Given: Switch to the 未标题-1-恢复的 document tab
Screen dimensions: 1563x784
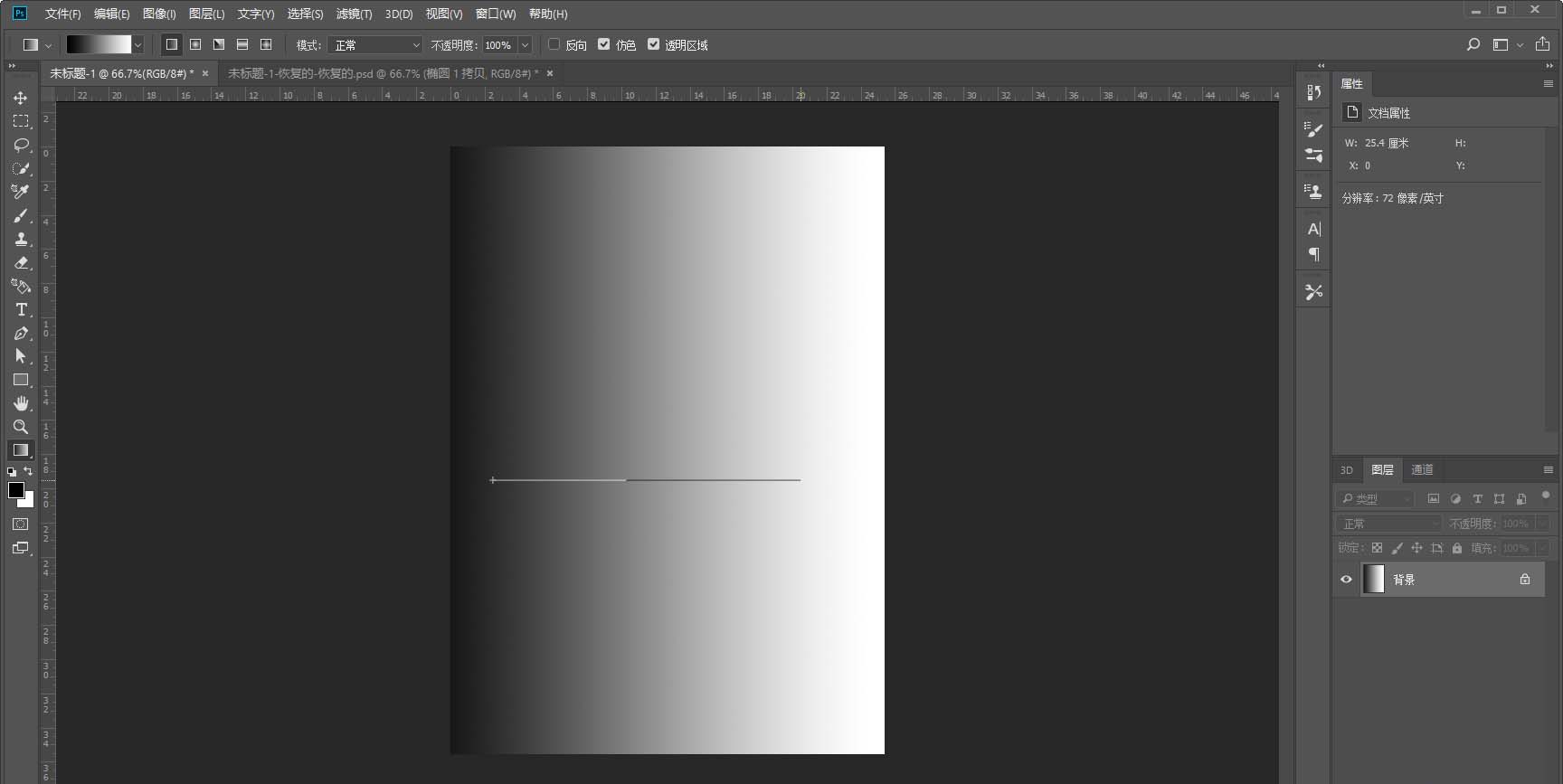Looking at the screenshot, I should (383, 73).
